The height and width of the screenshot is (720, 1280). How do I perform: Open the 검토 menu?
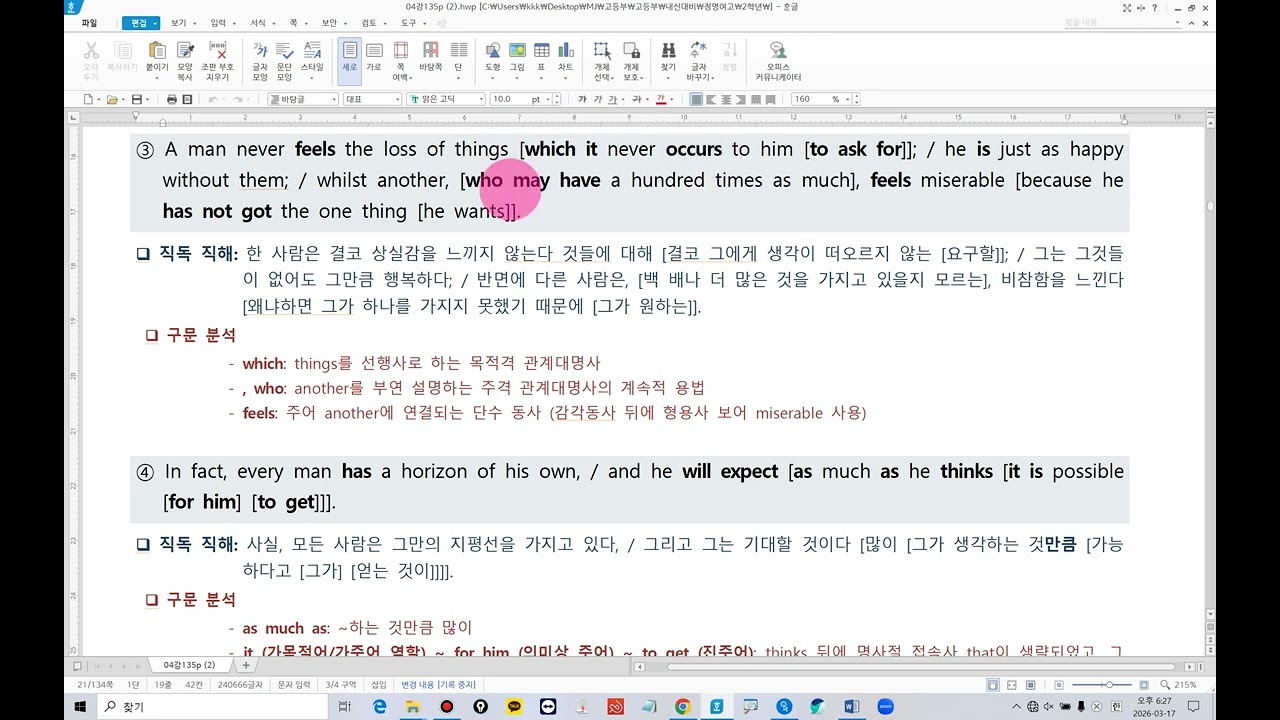pyautogui.click(x=369, y=22)
